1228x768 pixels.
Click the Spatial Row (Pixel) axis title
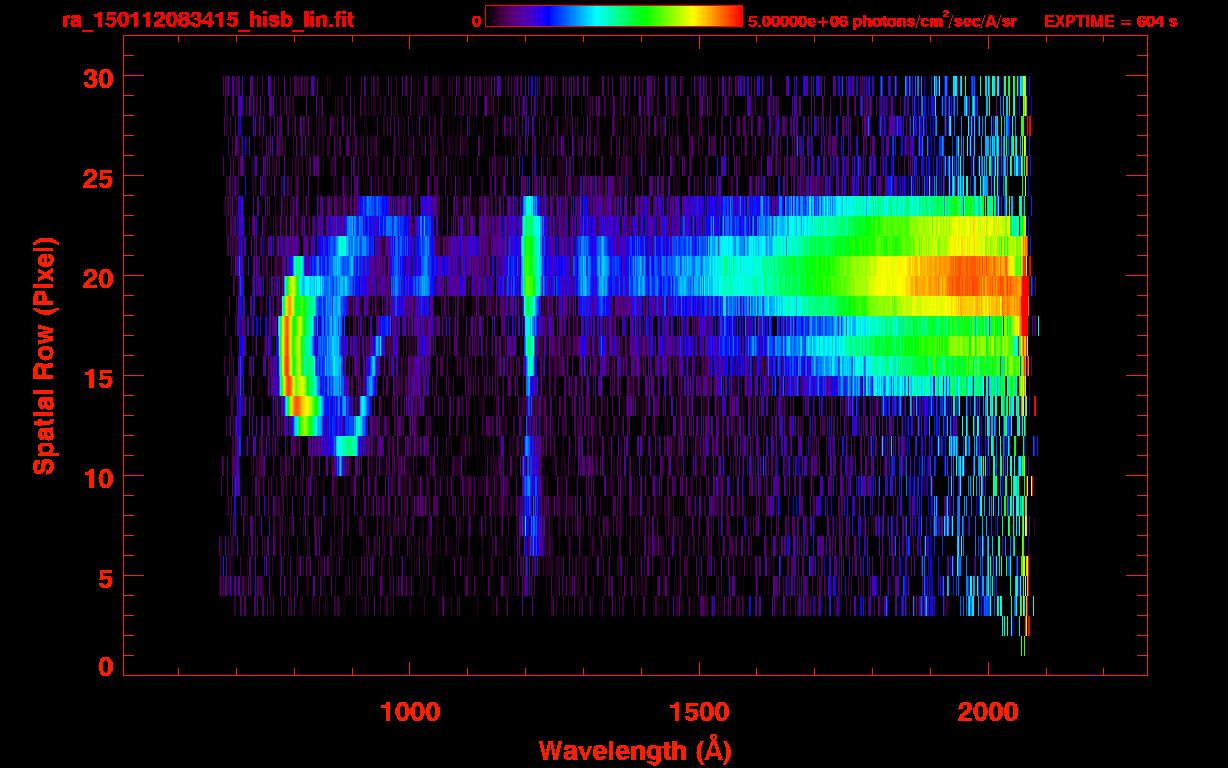point(44,356)
